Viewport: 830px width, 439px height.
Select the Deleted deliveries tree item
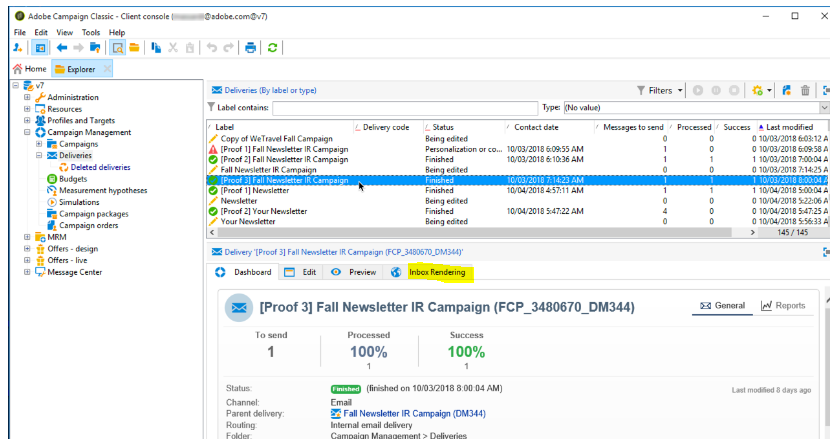click(100, 167)
